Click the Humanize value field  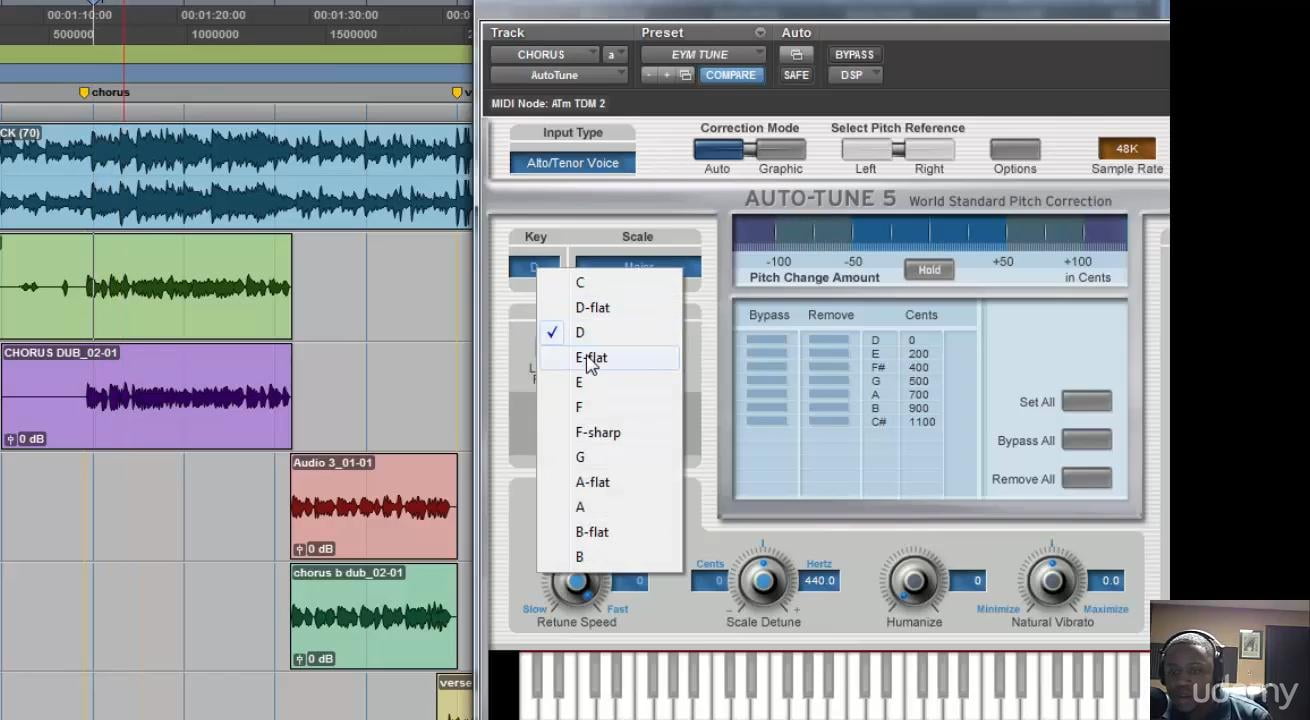(967, 581)
